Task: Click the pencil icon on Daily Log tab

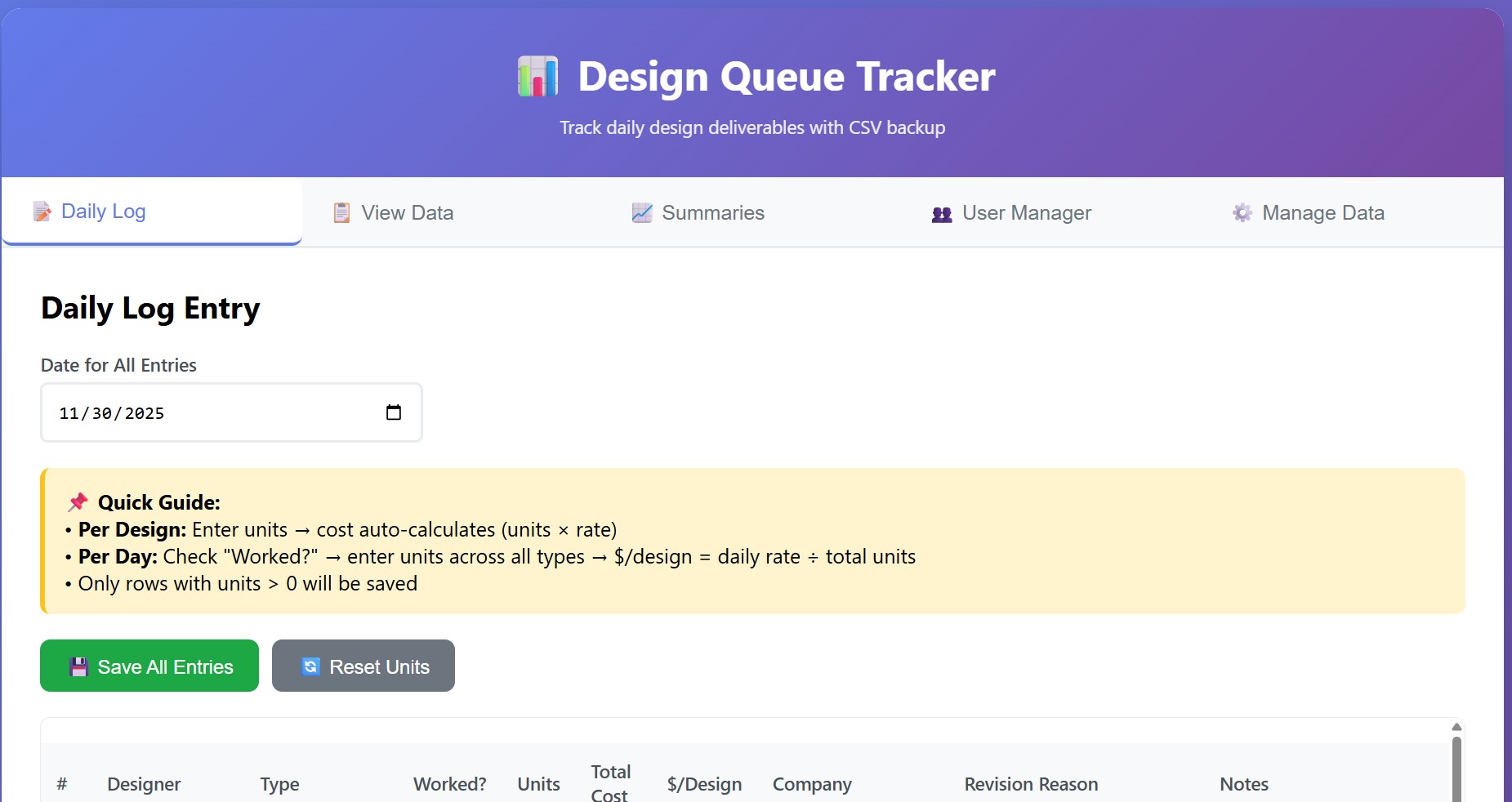Action: point(42,212)
